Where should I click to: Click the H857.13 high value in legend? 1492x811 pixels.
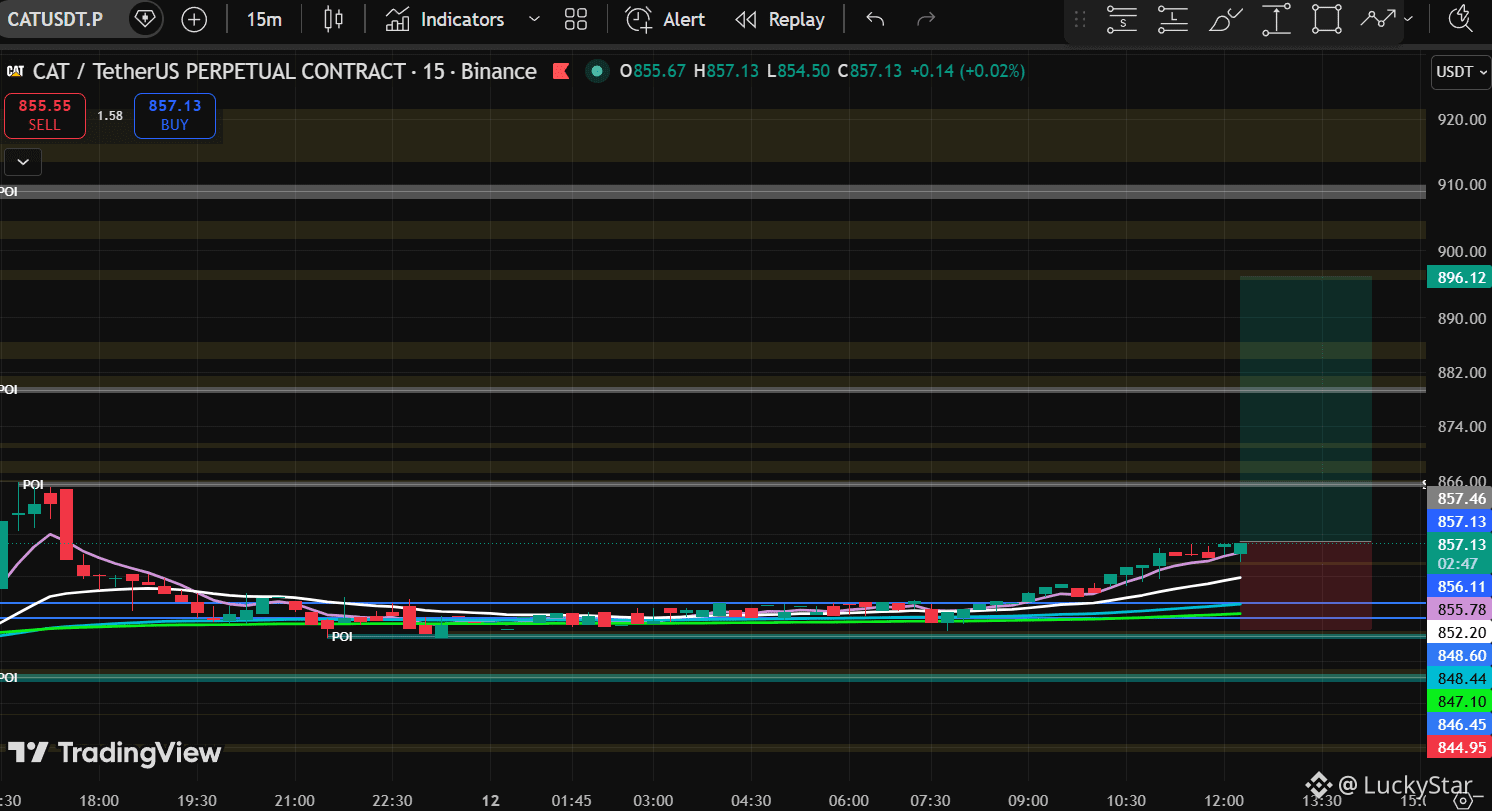click(727, 71)
